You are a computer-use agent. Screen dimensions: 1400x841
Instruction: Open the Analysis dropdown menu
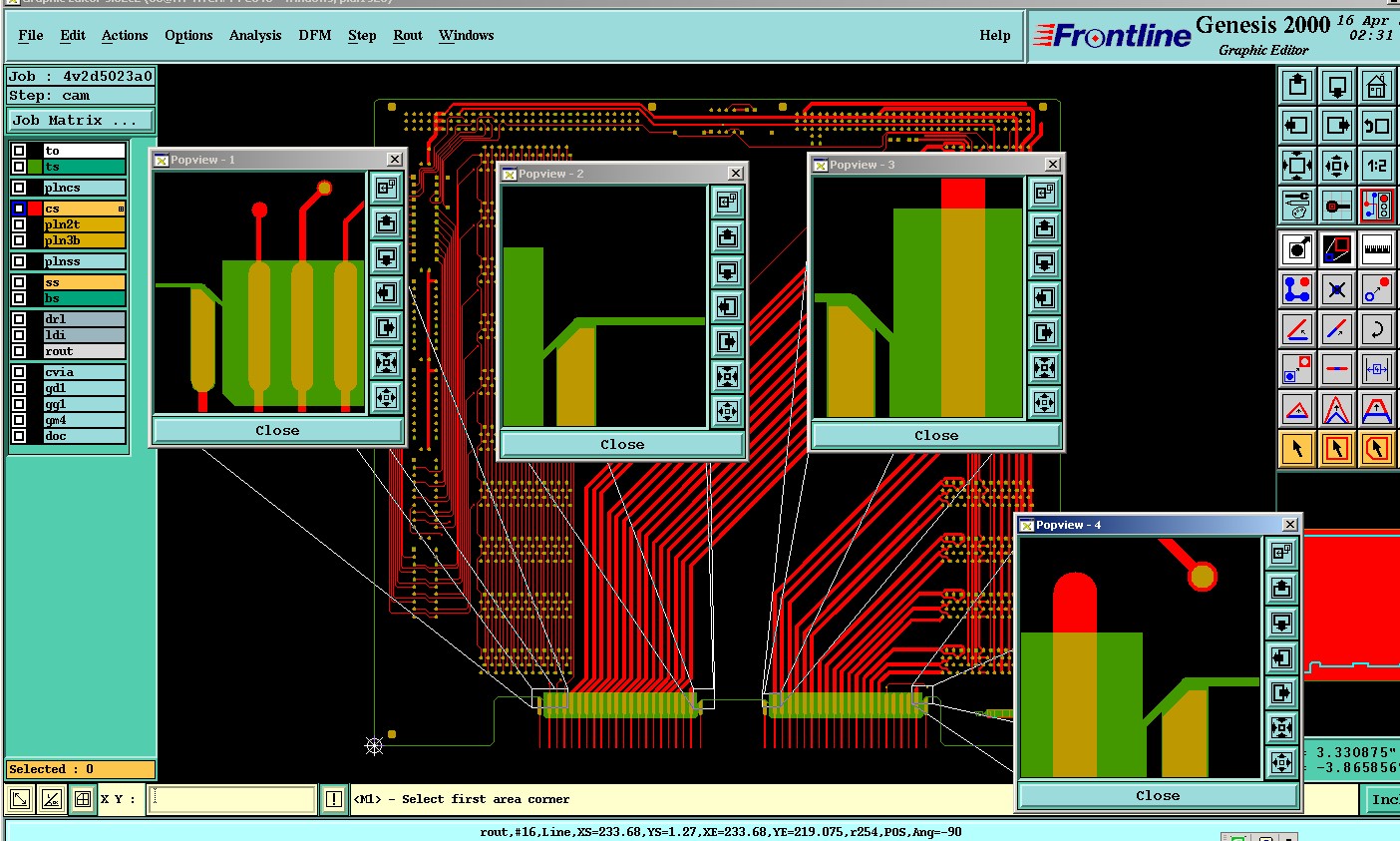[x=255, y=35]
